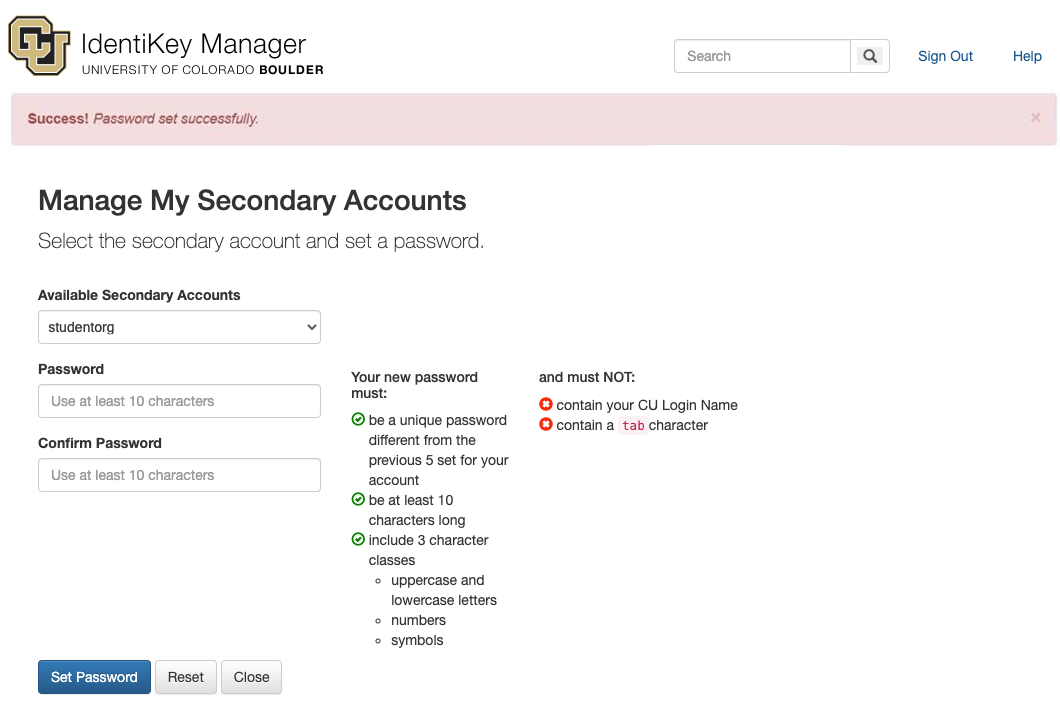
Task: Click the Sign Out link
Action: coord(945,57)
